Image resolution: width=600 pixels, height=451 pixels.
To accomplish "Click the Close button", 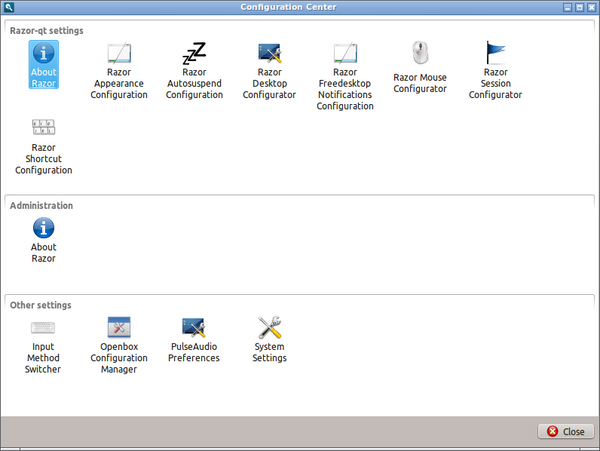I will 566,431.
